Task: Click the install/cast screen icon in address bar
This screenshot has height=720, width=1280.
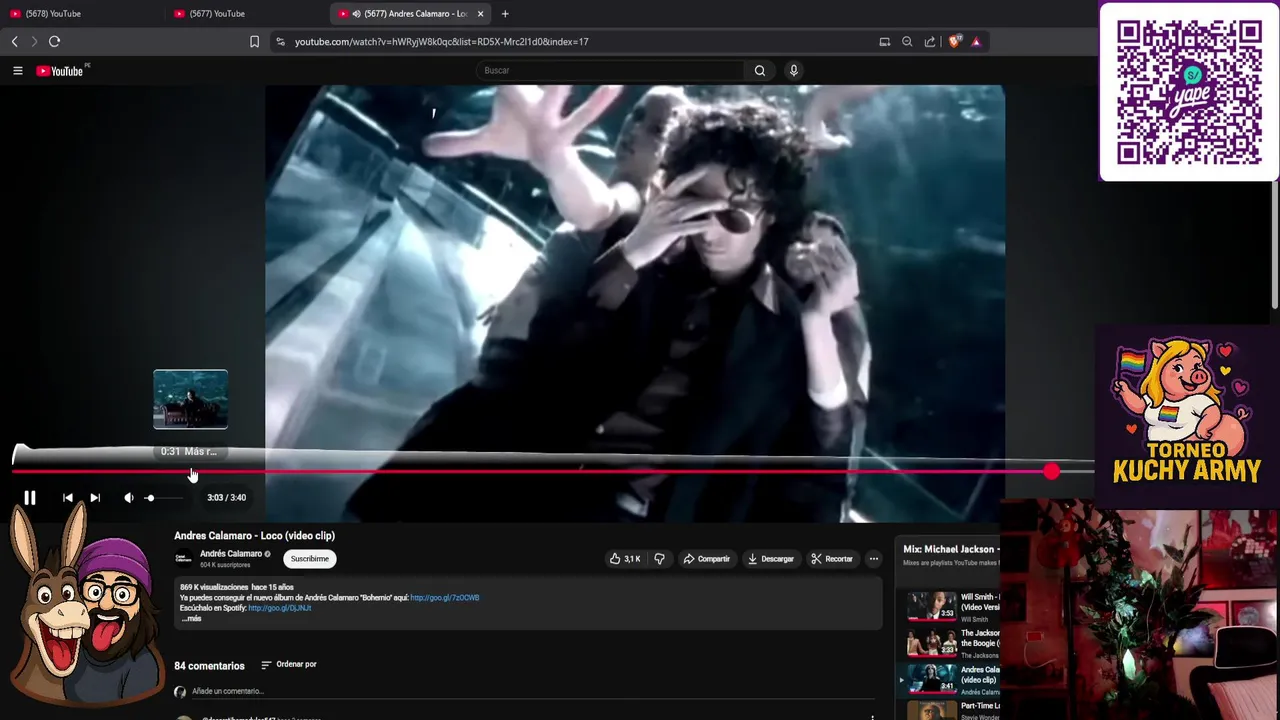Action: [x=885, y=42]
